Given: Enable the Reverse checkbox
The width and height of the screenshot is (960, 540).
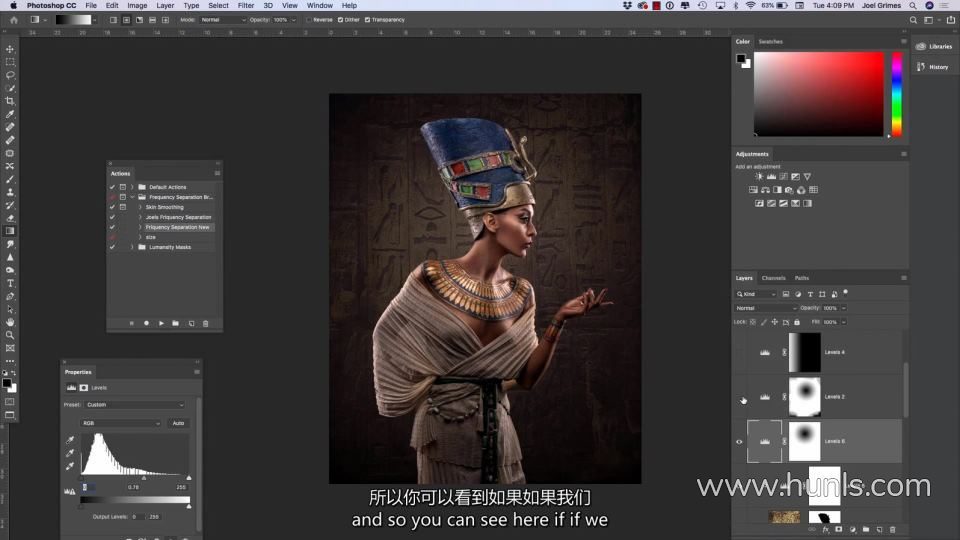Looking at the screenshot, I should pyautogui.click(x=309, y=20).
